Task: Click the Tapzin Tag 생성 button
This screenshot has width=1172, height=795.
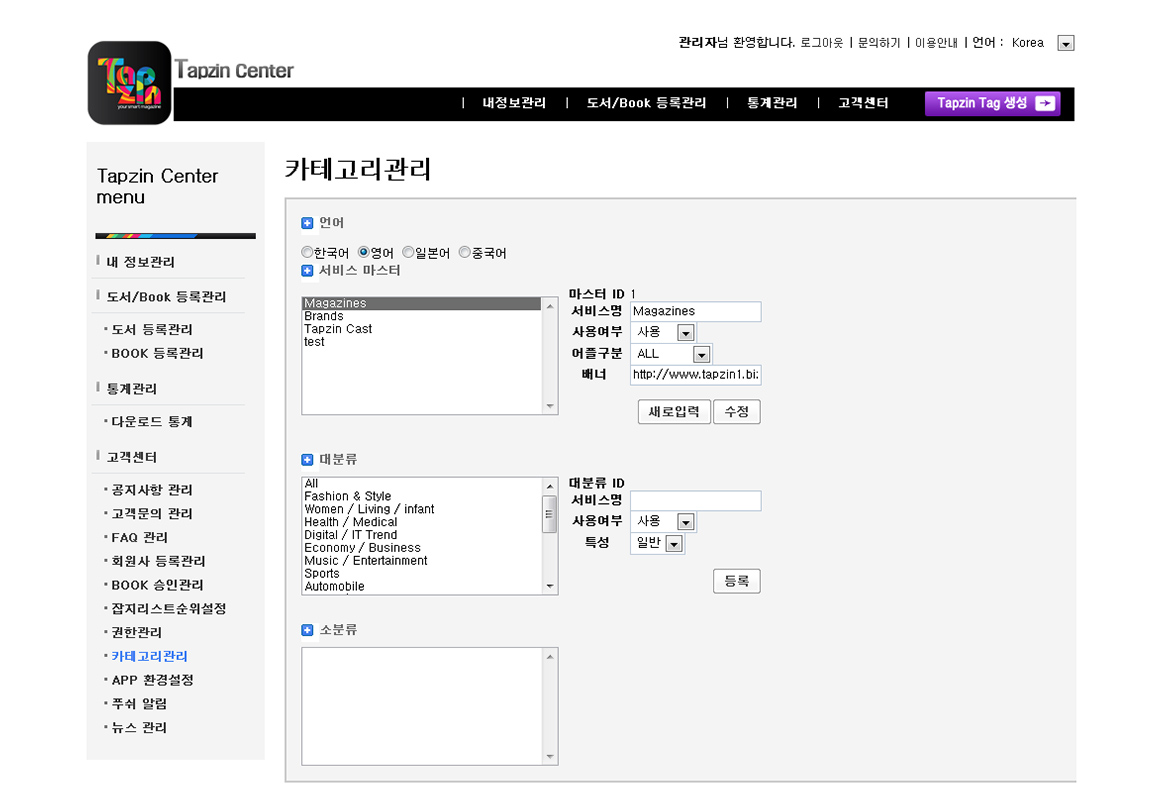Action: [x=993, y=103]
